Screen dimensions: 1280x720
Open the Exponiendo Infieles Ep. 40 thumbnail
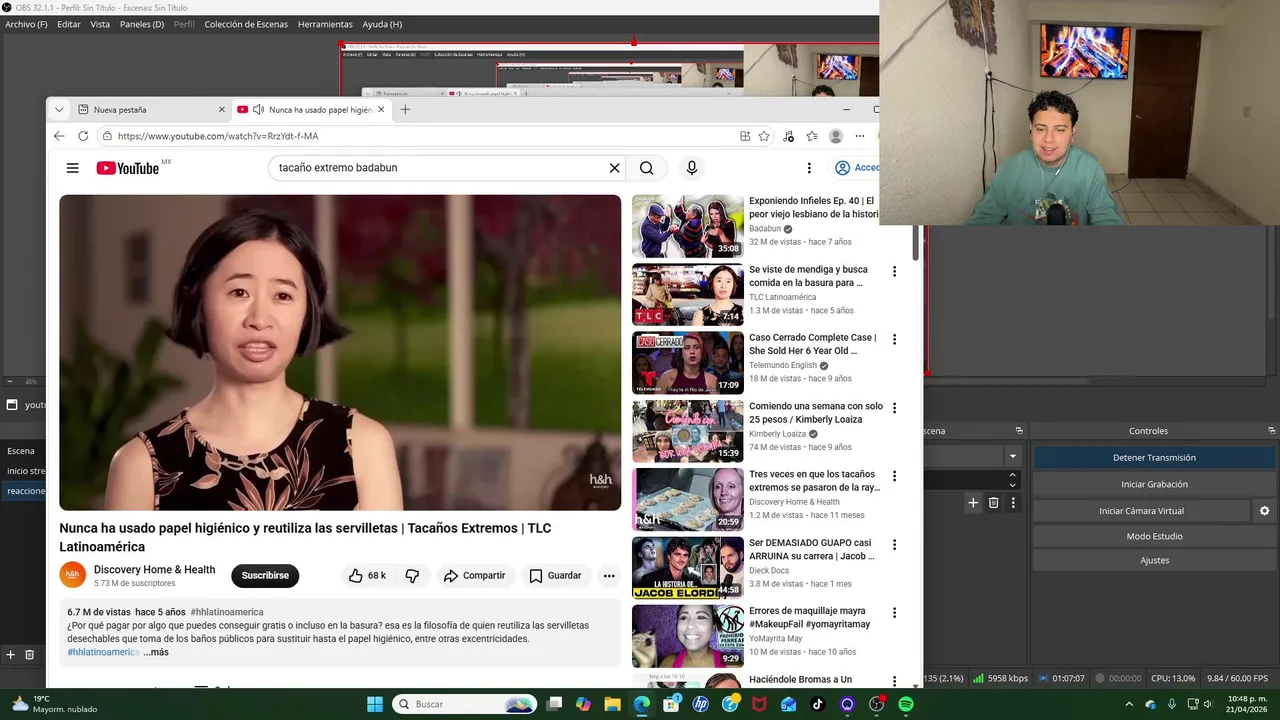click(x=687, y=226)
